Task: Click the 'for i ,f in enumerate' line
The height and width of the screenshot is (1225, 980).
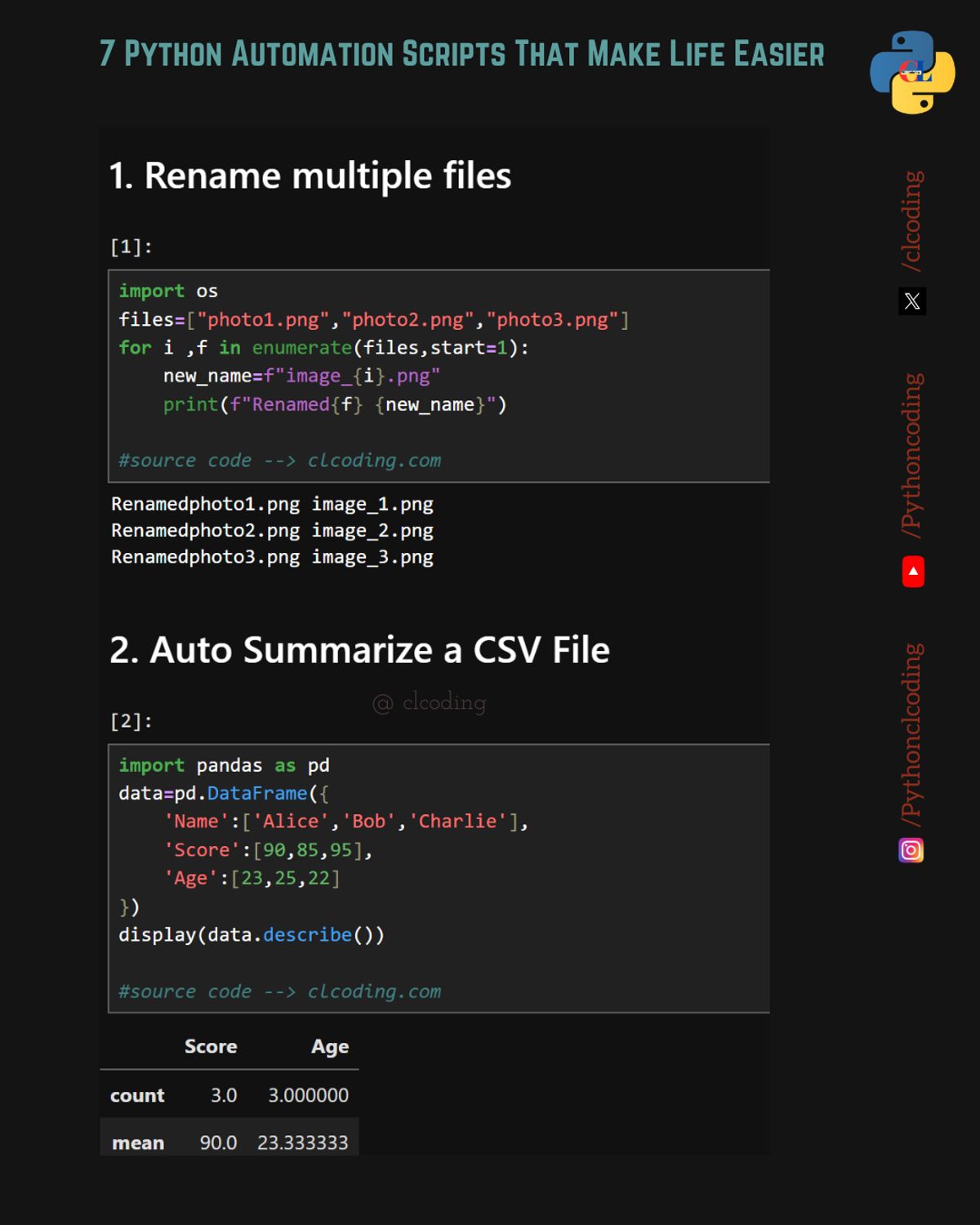Action: 323,348
